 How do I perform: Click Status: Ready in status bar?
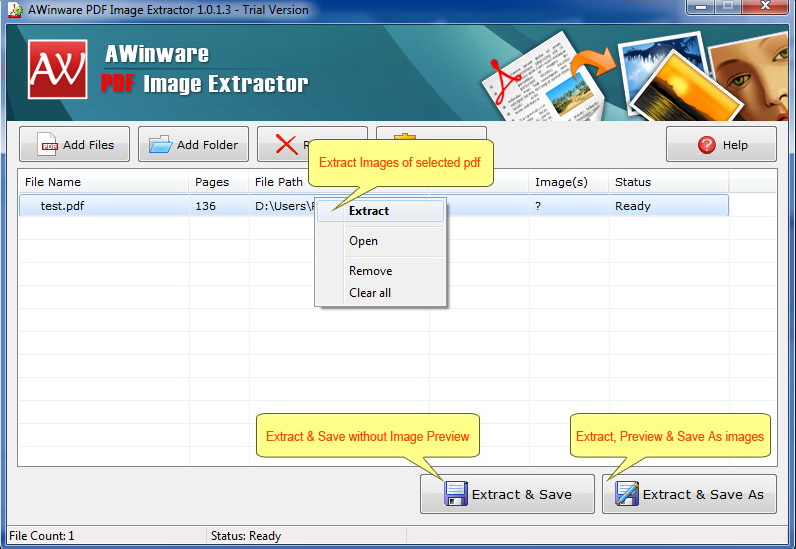coord(246,536)
